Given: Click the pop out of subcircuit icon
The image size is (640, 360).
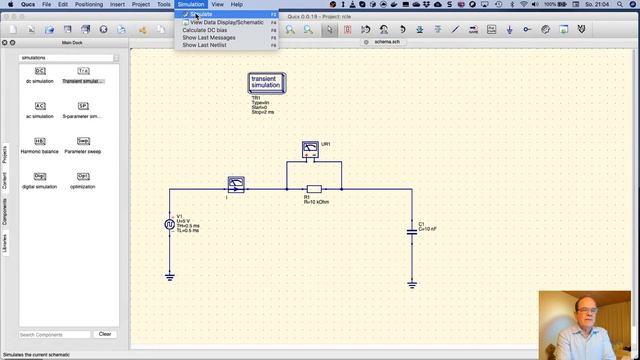Looking at the screenshot, I should tap(438, 29).
